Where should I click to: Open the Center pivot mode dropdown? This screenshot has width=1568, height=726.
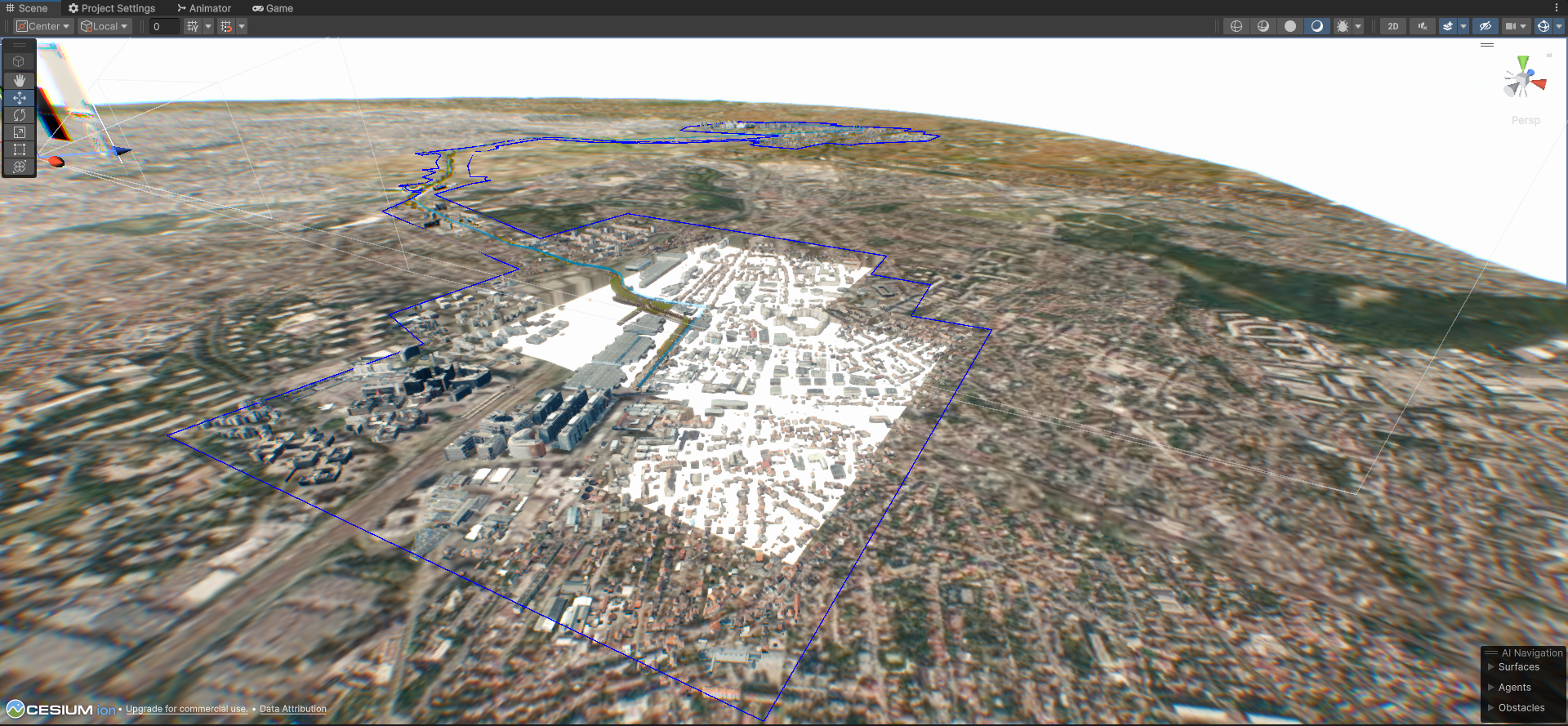click(43, 26)
